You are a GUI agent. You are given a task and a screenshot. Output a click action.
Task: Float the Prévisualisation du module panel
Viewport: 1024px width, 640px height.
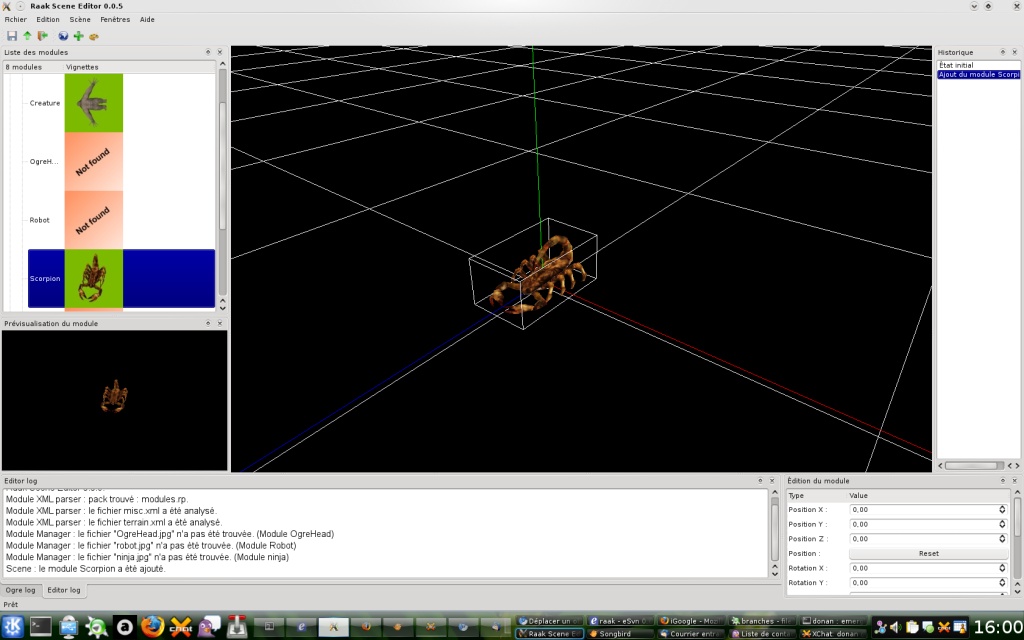coord(208,323)
